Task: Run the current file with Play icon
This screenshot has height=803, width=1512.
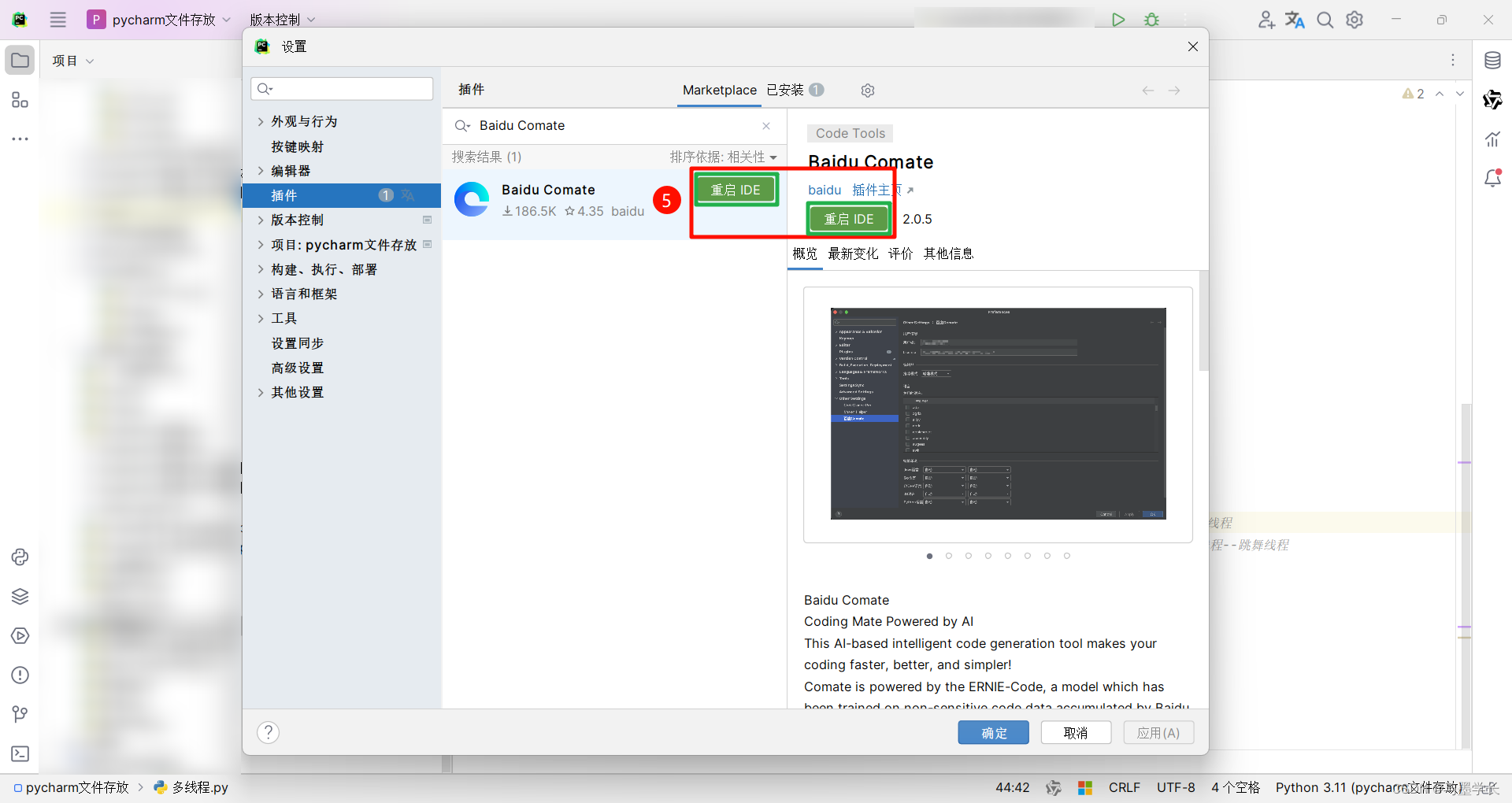Action: point(1118,20)
